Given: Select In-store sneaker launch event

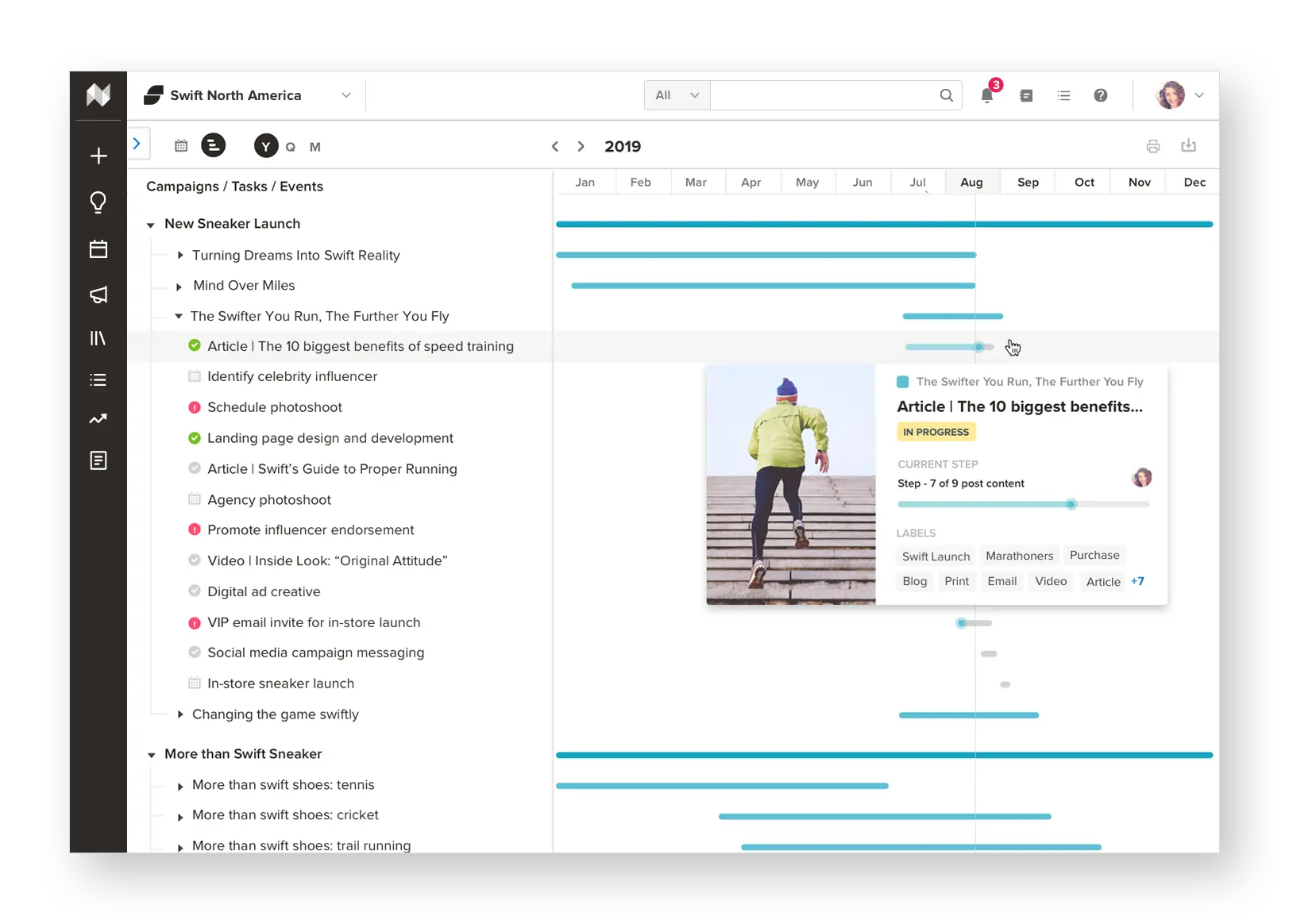Looking at the screenshot, I should (x=280, y=683).
